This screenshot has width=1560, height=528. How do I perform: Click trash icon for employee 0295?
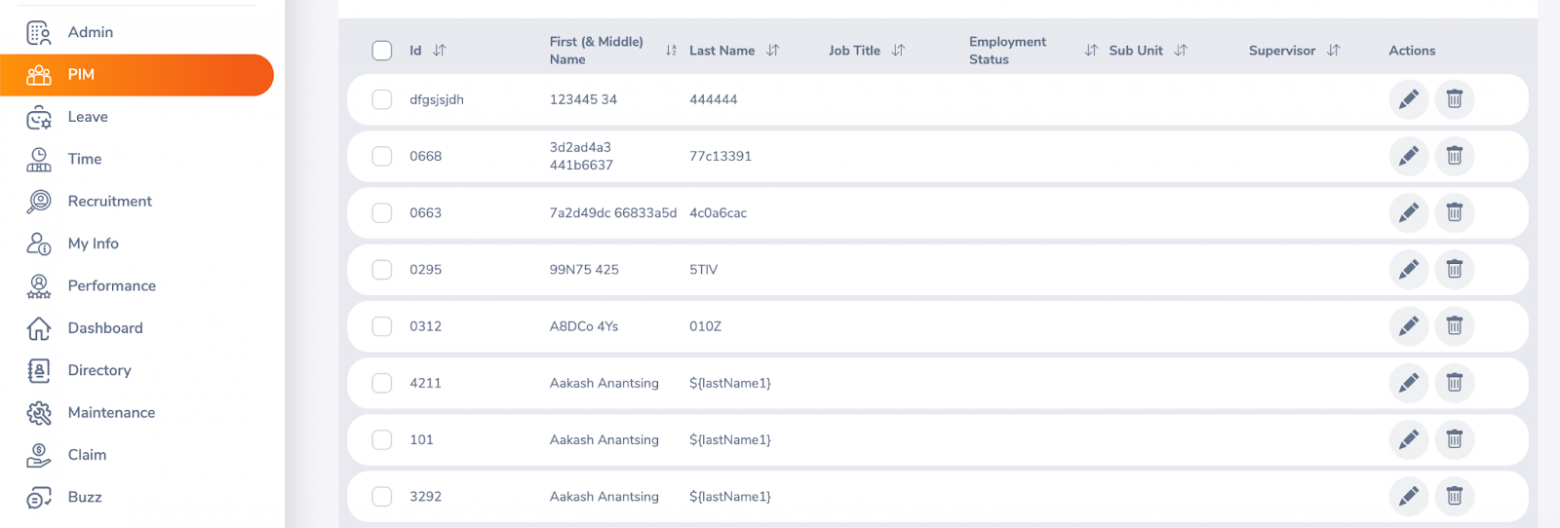click(1454, 270)
